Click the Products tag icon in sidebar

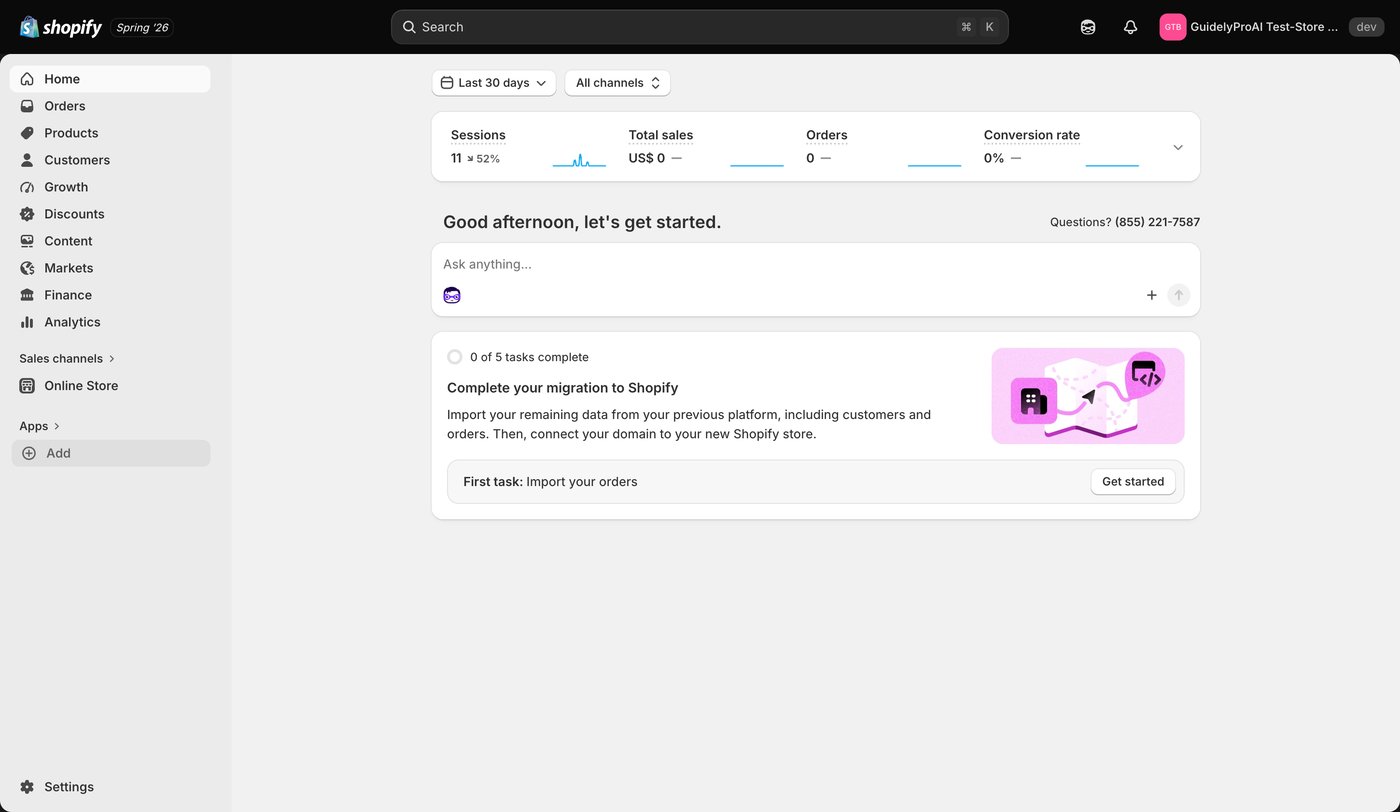pos(27,133)
